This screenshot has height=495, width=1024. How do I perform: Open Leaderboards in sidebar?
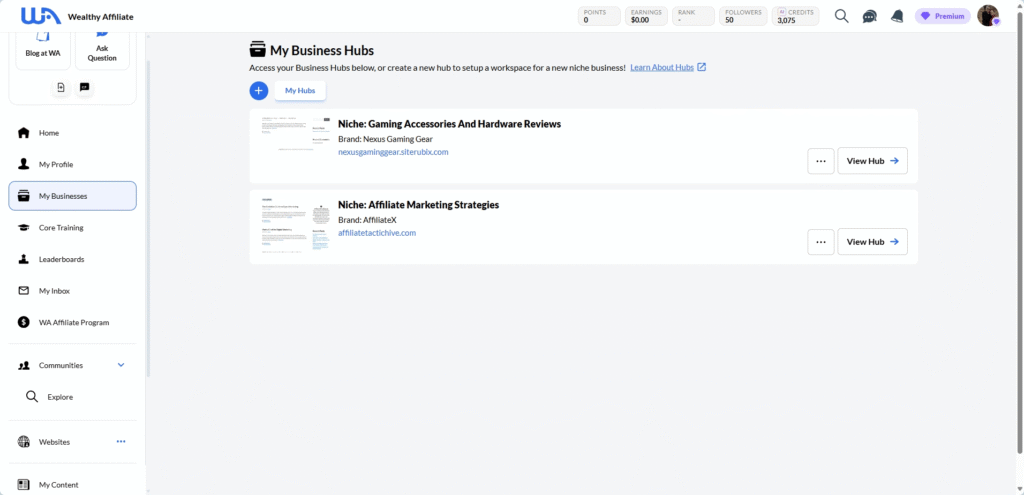[72, 259]
